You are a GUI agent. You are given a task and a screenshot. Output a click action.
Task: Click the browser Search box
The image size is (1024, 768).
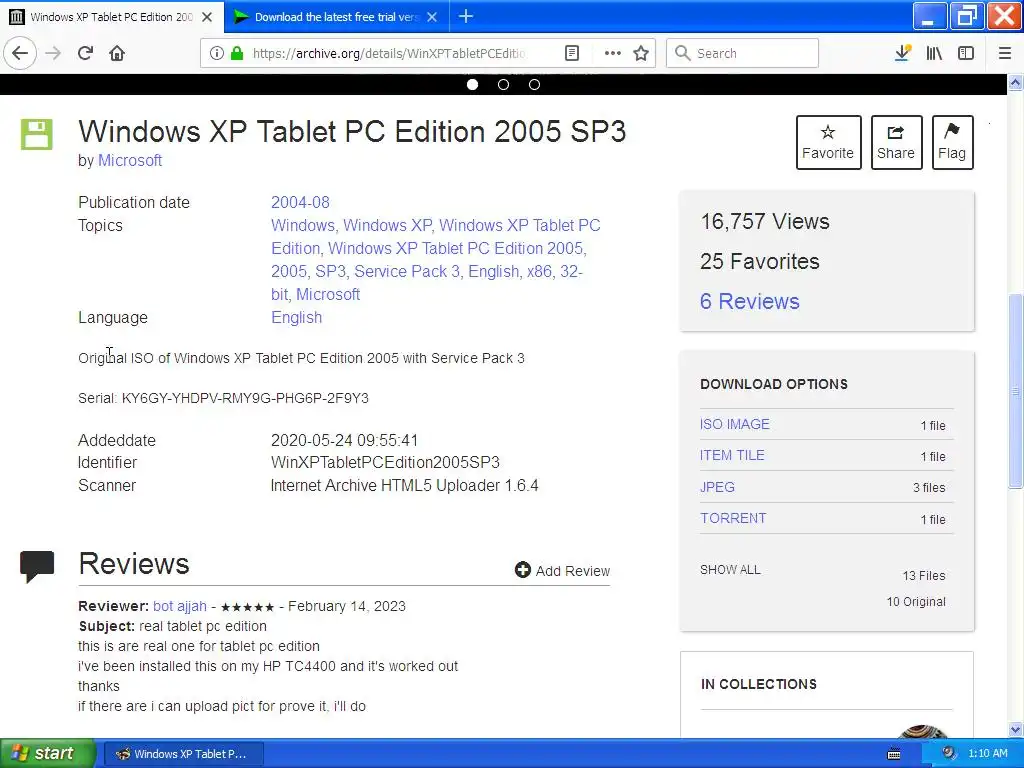[x=742, y=53]
